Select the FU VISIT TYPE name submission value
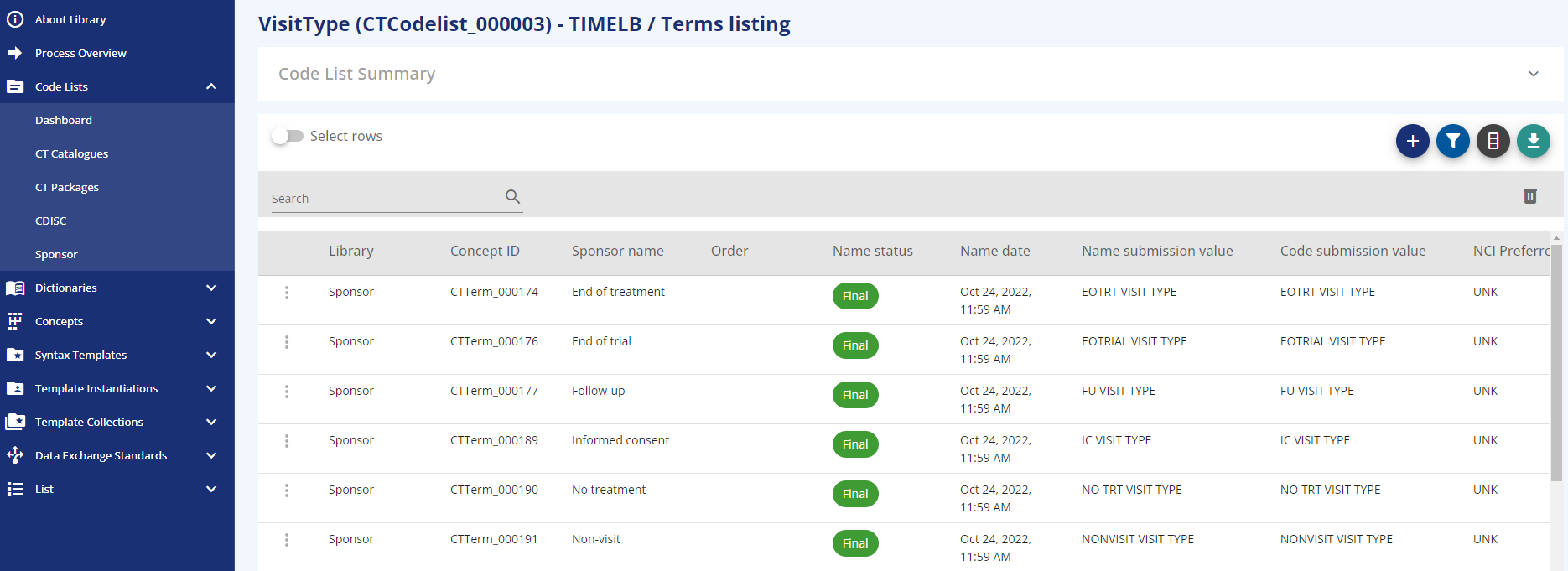The width and height of the screenshot is (1568, 571). click(x=1119, y=391)
